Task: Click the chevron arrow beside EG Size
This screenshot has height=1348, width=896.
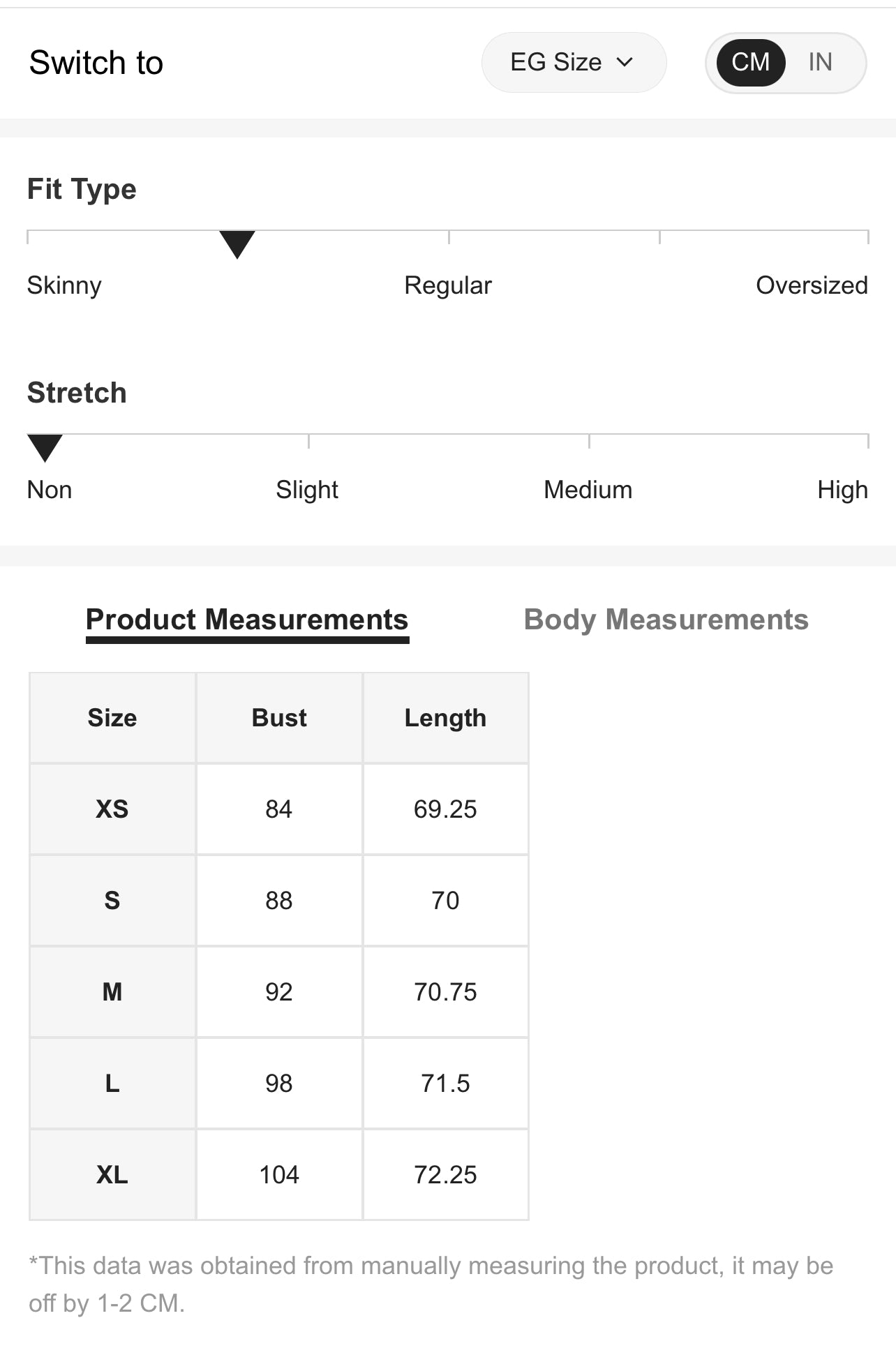Action: (x=625, y=63)
